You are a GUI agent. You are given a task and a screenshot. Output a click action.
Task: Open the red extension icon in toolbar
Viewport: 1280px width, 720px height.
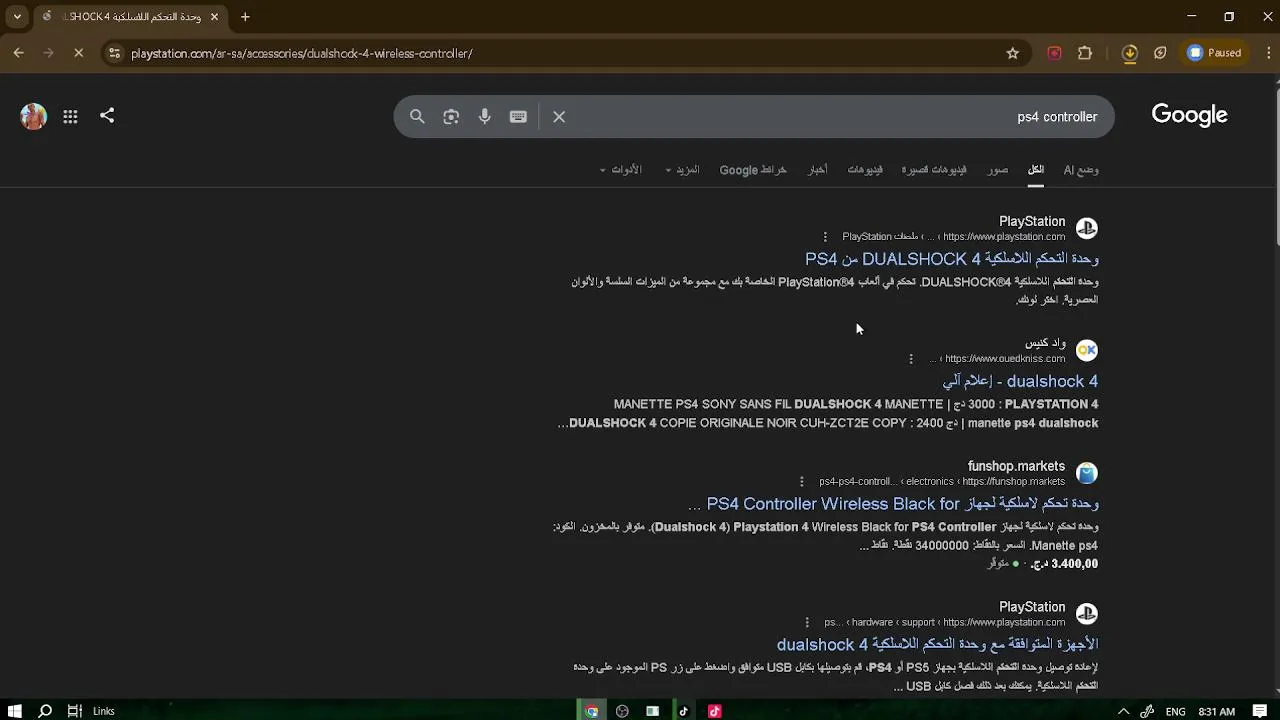(1054, 53)
